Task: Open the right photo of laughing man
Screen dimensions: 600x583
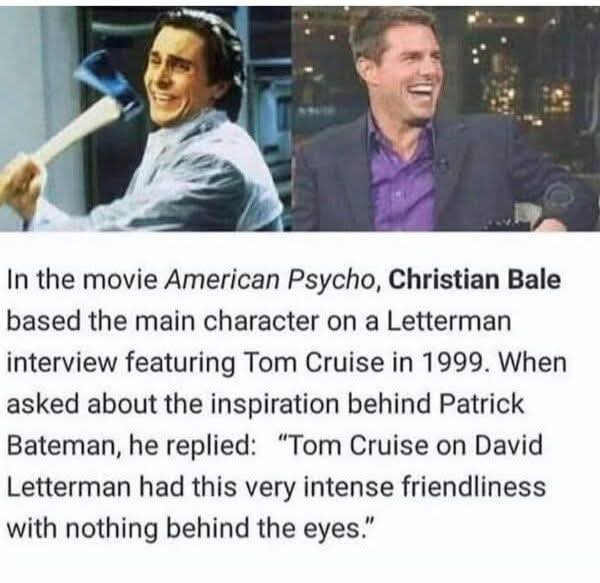Action: 446,119
